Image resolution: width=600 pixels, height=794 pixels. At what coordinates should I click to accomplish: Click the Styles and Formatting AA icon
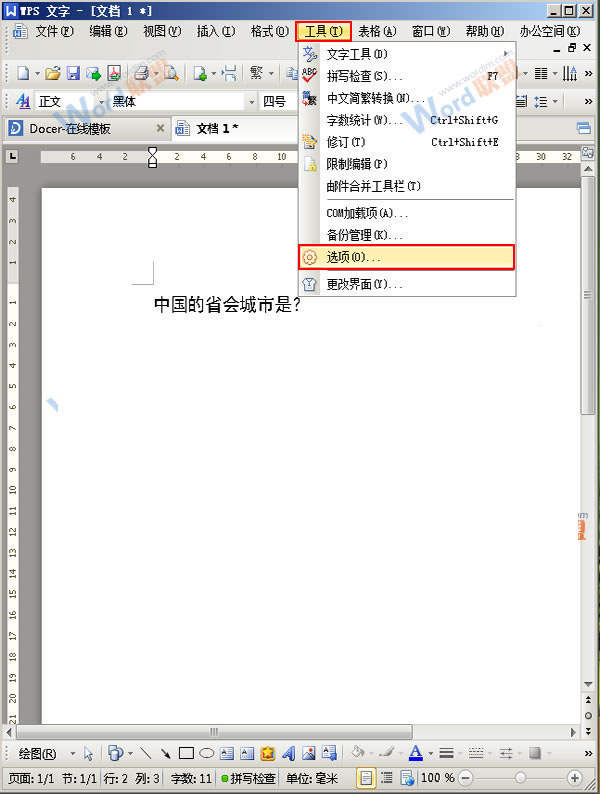[x=23, y=101]
